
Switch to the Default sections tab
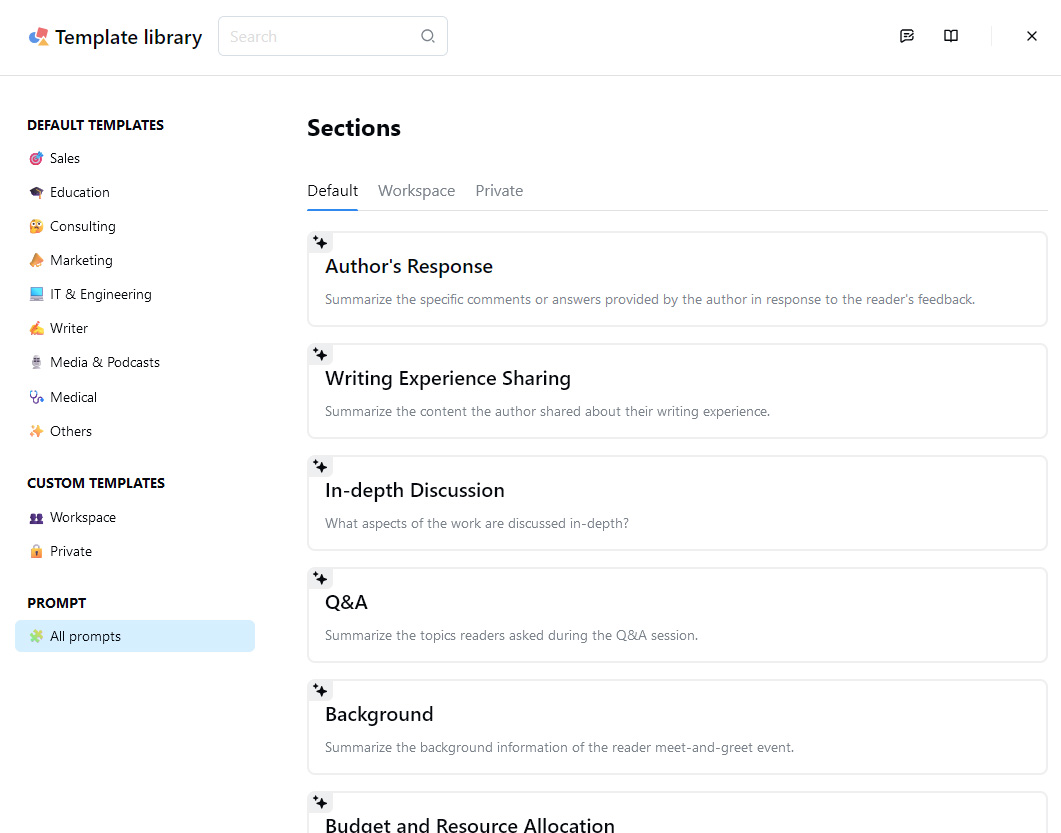[332, 191]
